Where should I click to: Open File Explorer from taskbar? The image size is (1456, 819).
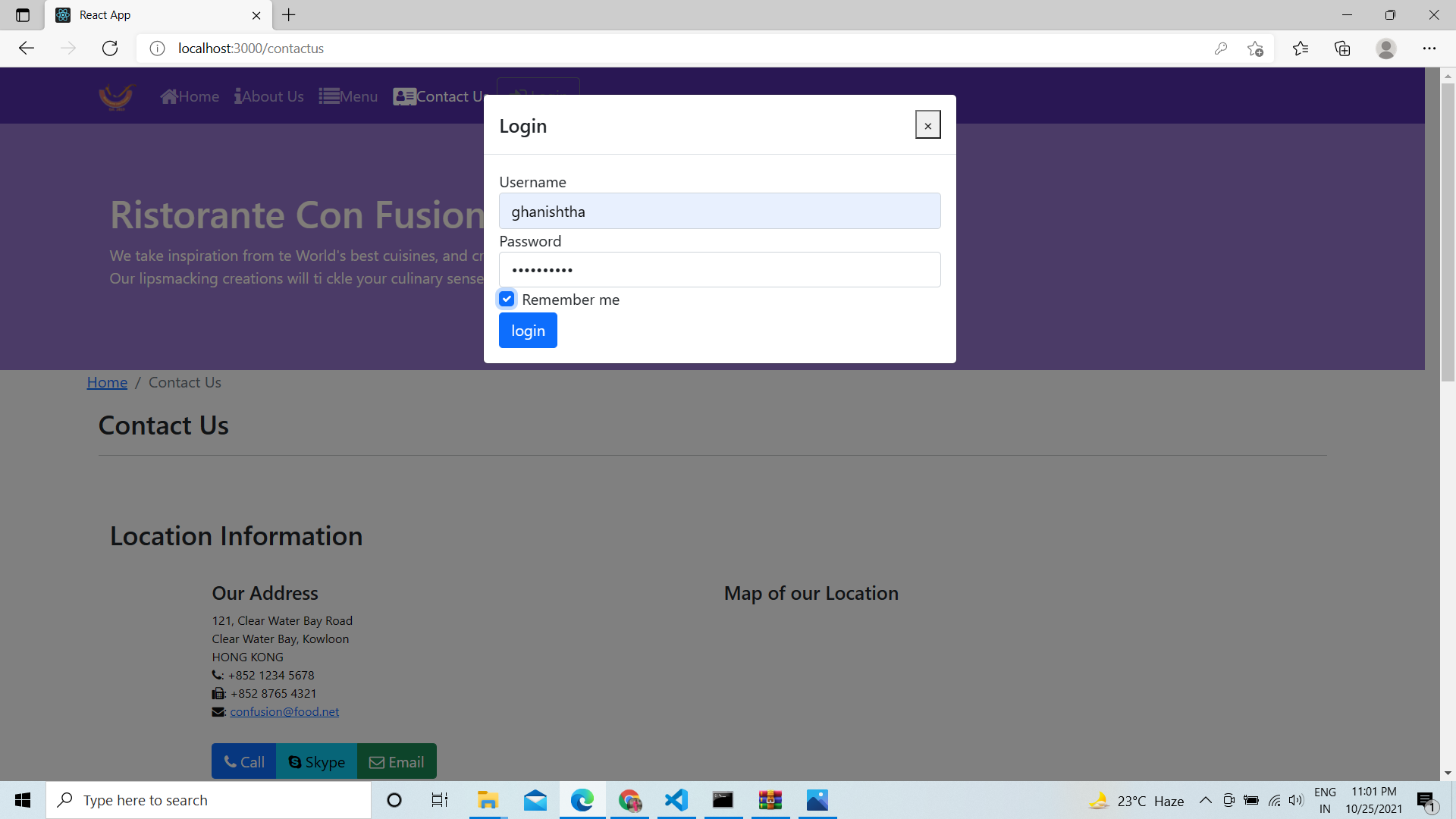[487, 800]
